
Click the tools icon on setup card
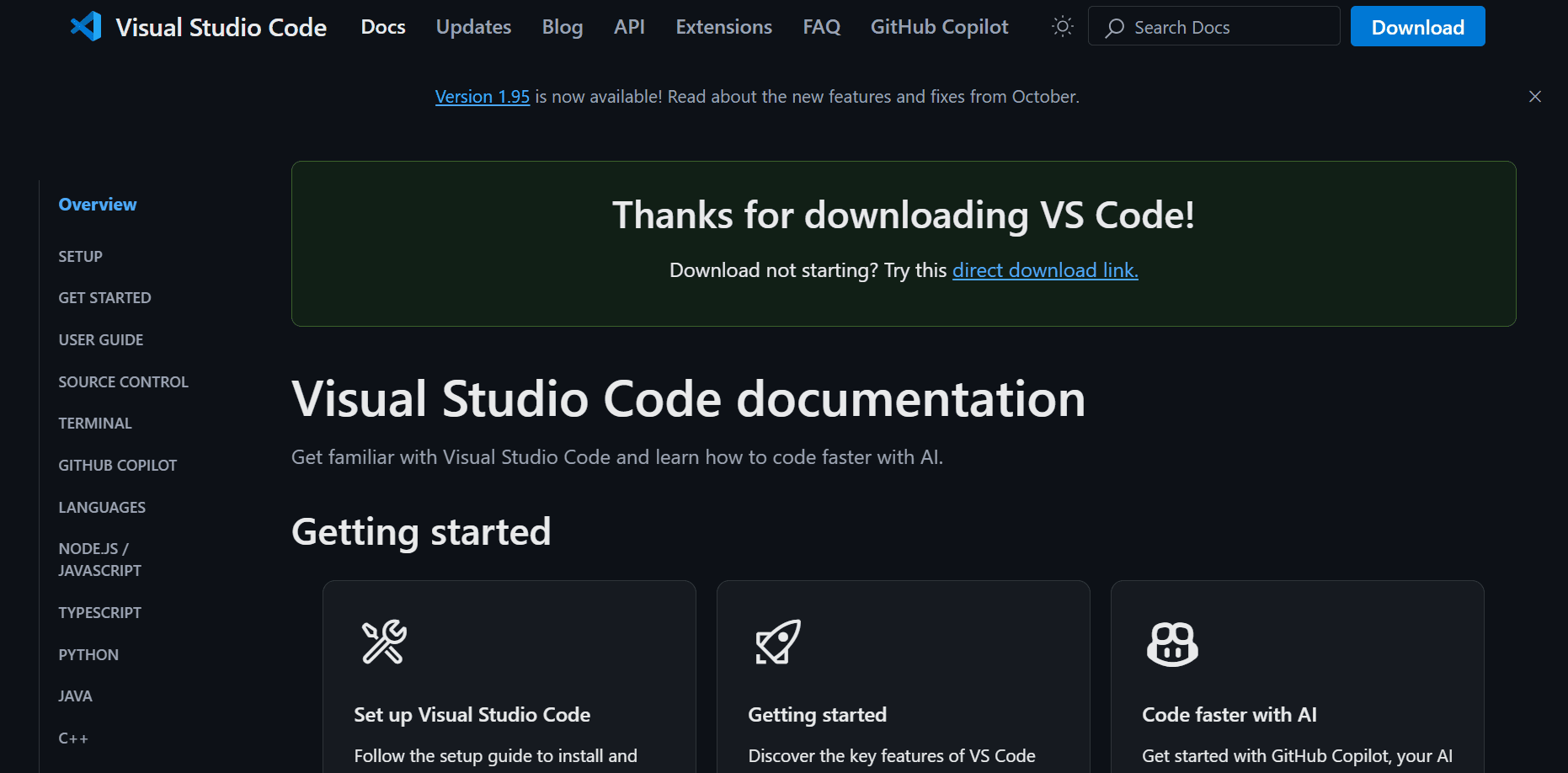click(384, 642)
